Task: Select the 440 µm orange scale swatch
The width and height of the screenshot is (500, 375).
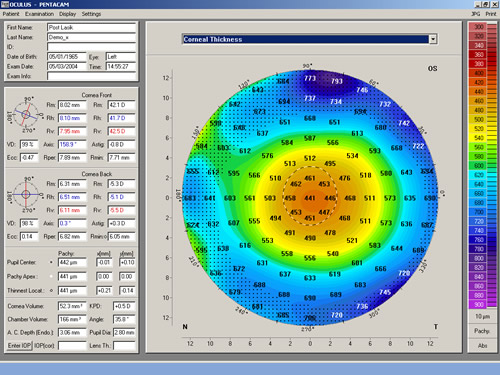Action: pyautogui.click(x=478, y=91)
